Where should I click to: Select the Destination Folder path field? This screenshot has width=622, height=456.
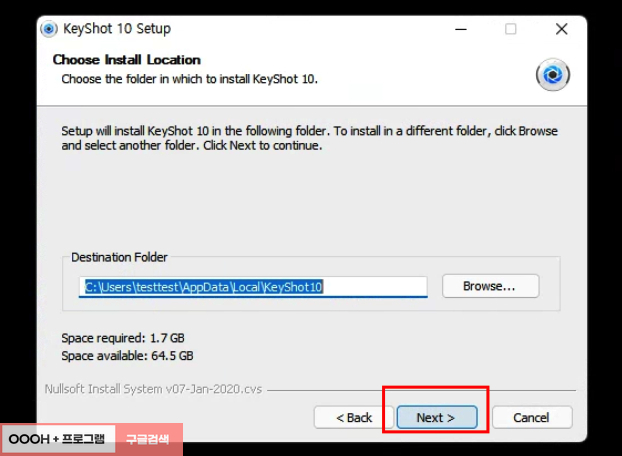[x=253, y=287]
